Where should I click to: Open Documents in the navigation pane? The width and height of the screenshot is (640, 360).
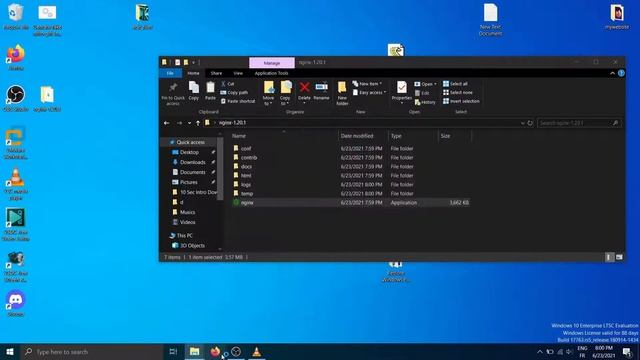[193, 172]
